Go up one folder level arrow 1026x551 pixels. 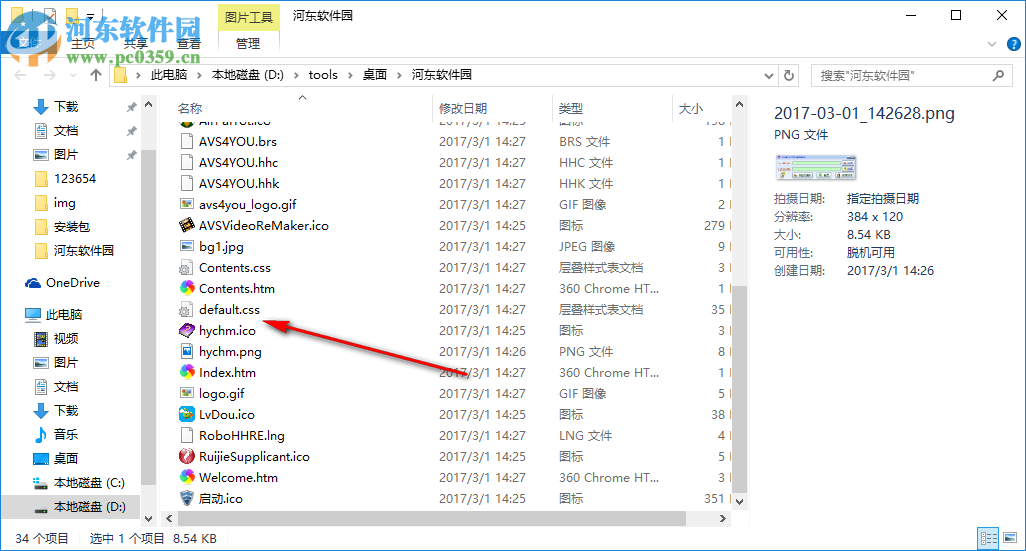(x=96, y=75)
